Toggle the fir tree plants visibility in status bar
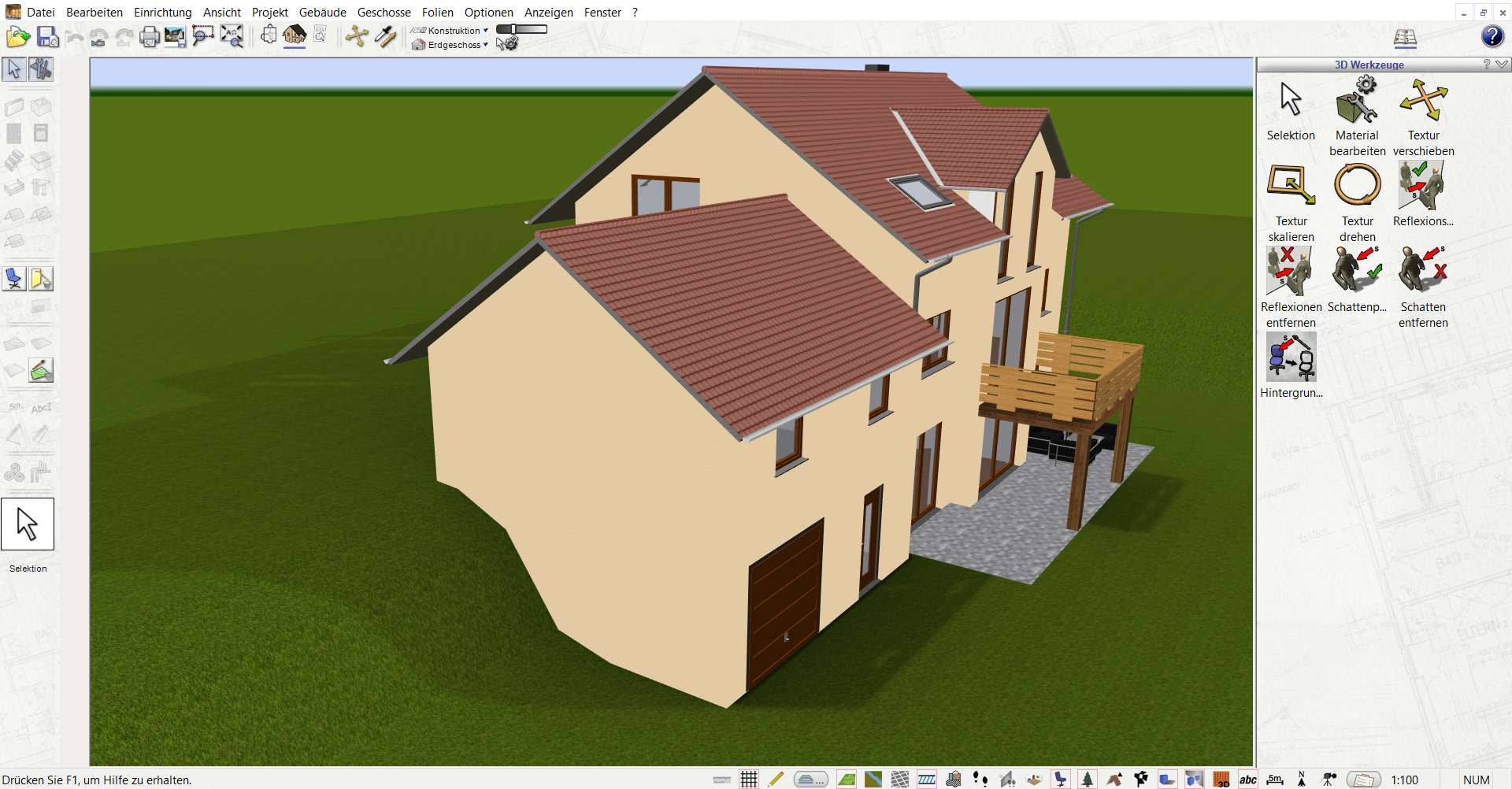This screenshot has height=789, width=1512. coord(1088,780)
